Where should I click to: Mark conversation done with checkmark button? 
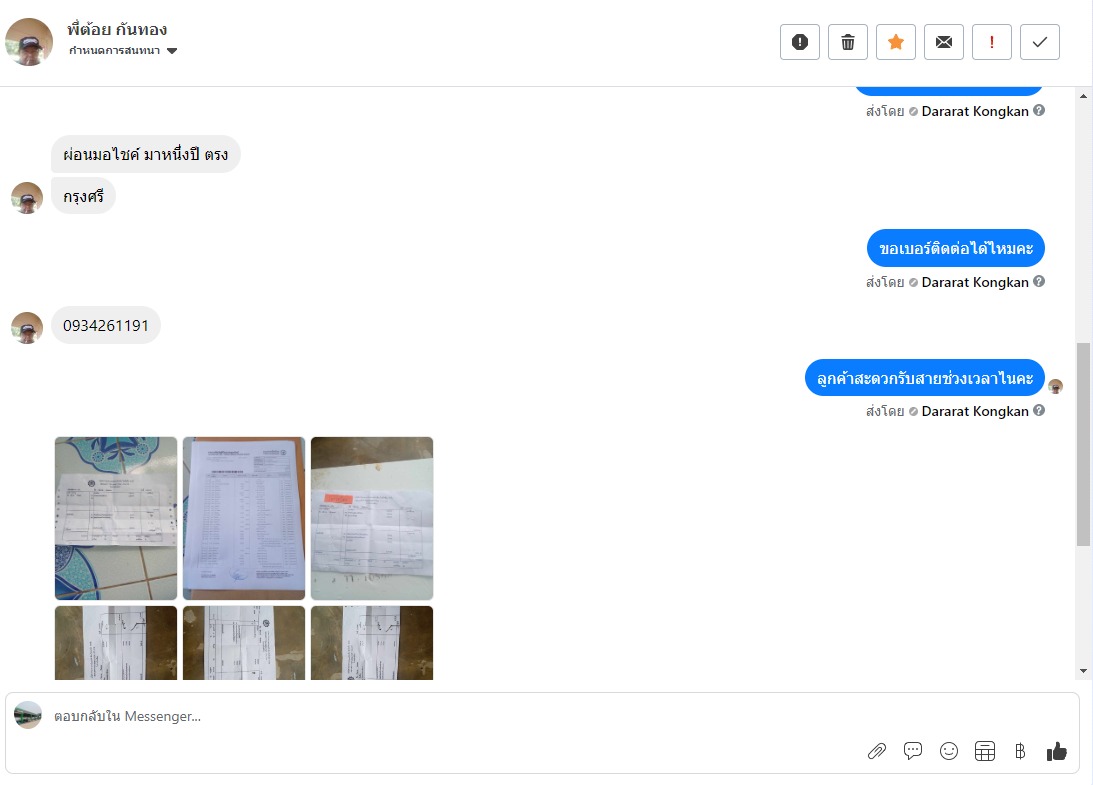pos(1039,42)
